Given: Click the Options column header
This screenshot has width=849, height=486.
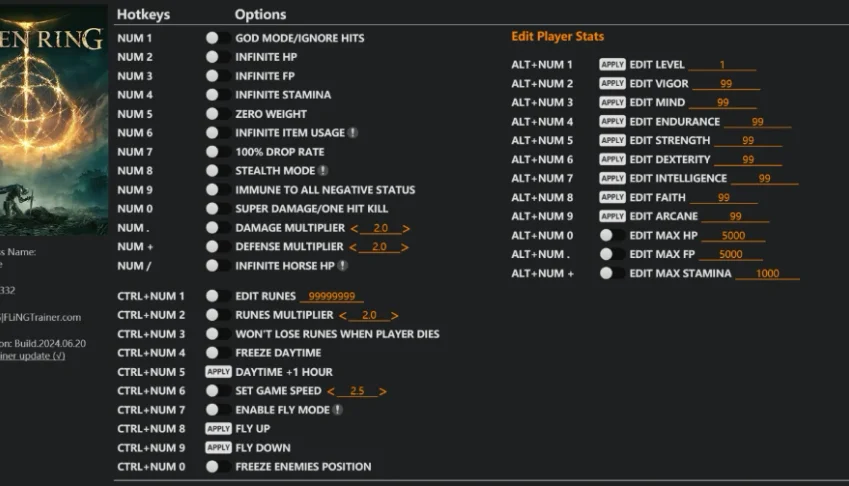Looking at the screenshot, I should click(260, 15).
